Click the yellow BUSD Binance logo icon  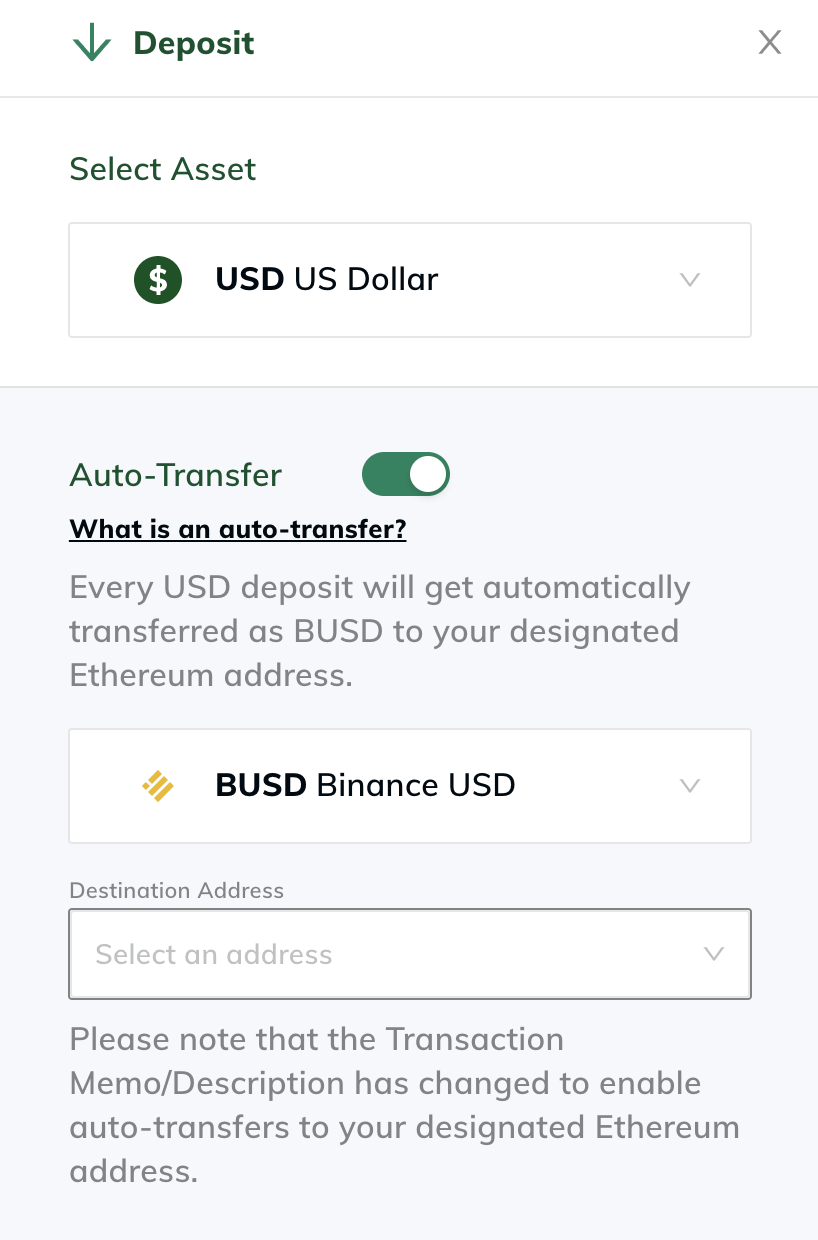point(158,785)
